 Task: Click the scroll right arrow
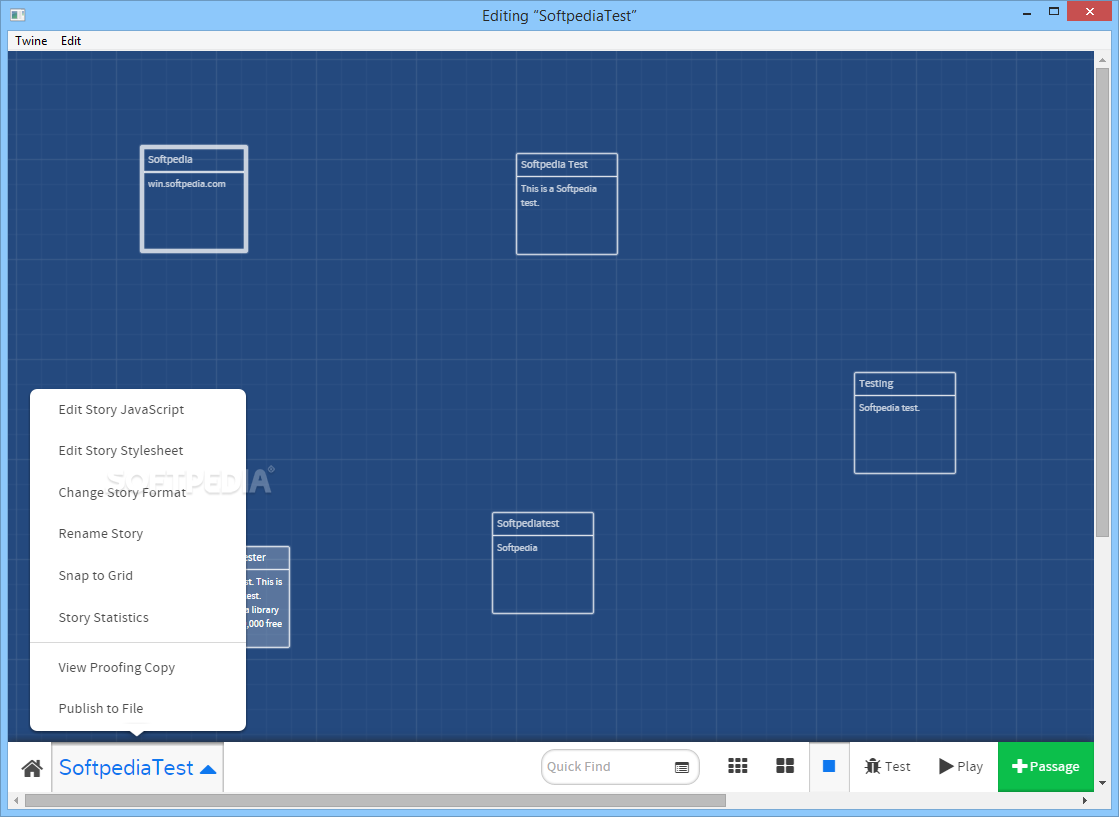click(1085, 801)
